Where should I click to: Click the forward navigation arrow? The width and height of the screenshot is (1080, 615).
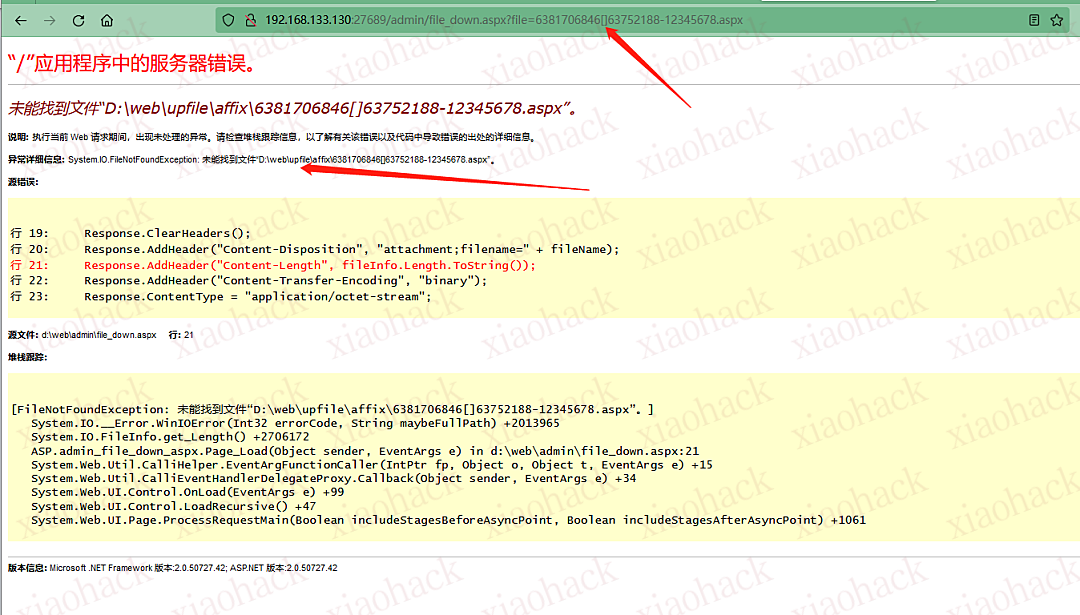pos(49,19)
